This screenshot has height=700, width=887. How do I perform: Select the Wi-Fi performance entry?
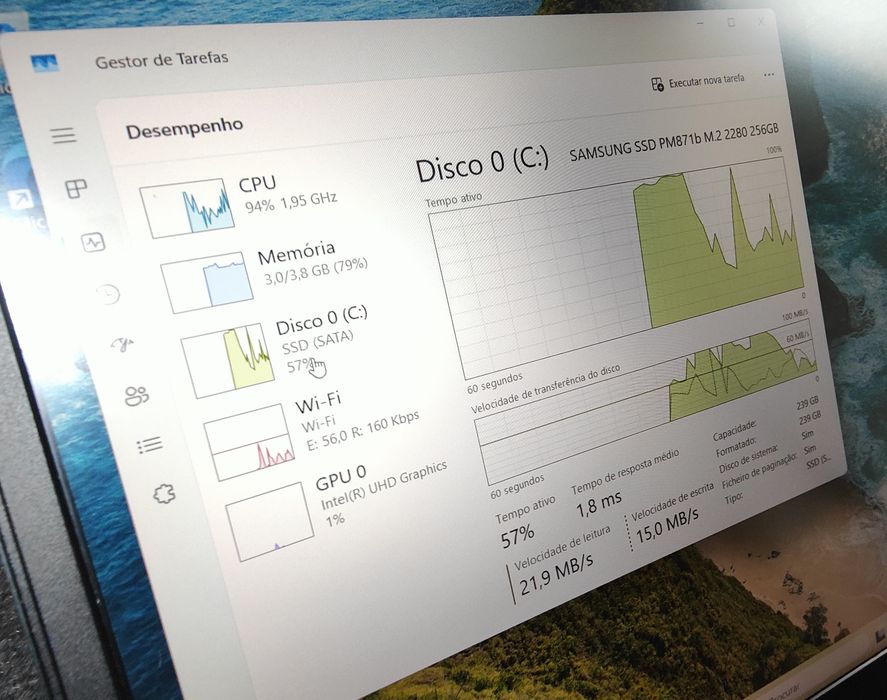[314, 436]
